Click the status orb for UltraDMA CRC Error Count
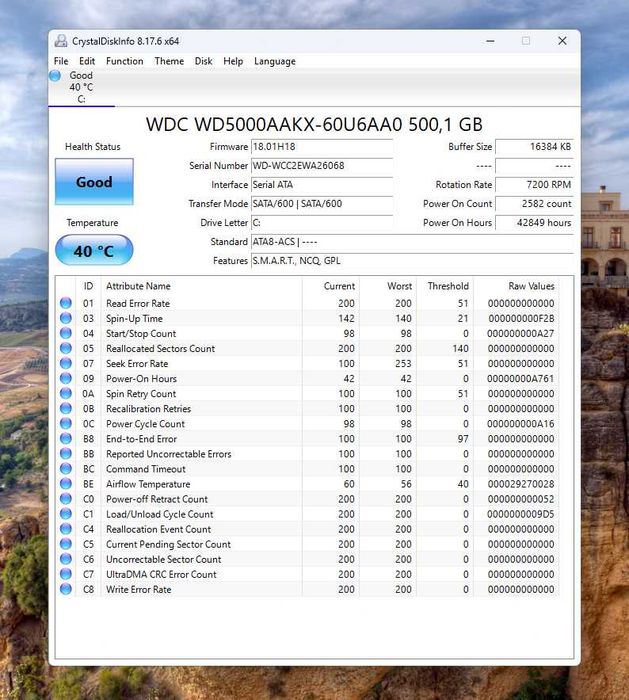 pos(66,574)
